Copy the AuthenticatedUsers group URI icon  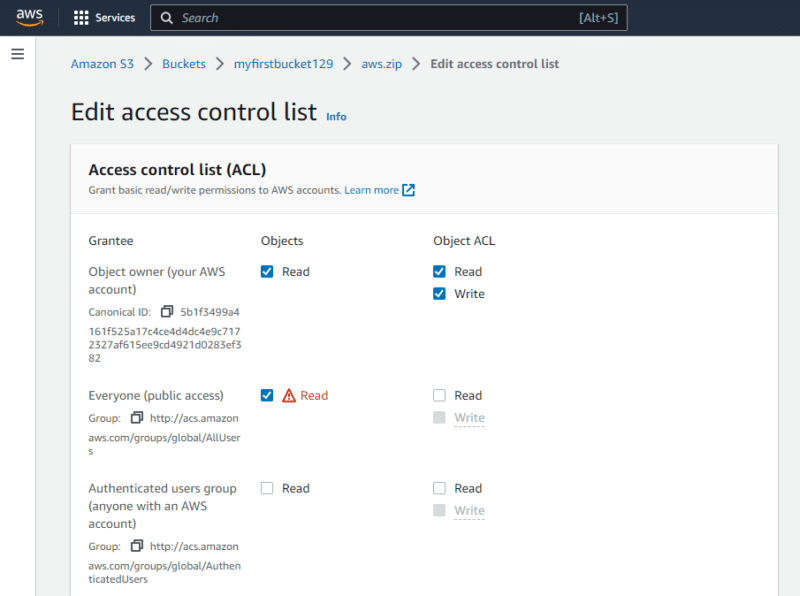tap(138, 546)
